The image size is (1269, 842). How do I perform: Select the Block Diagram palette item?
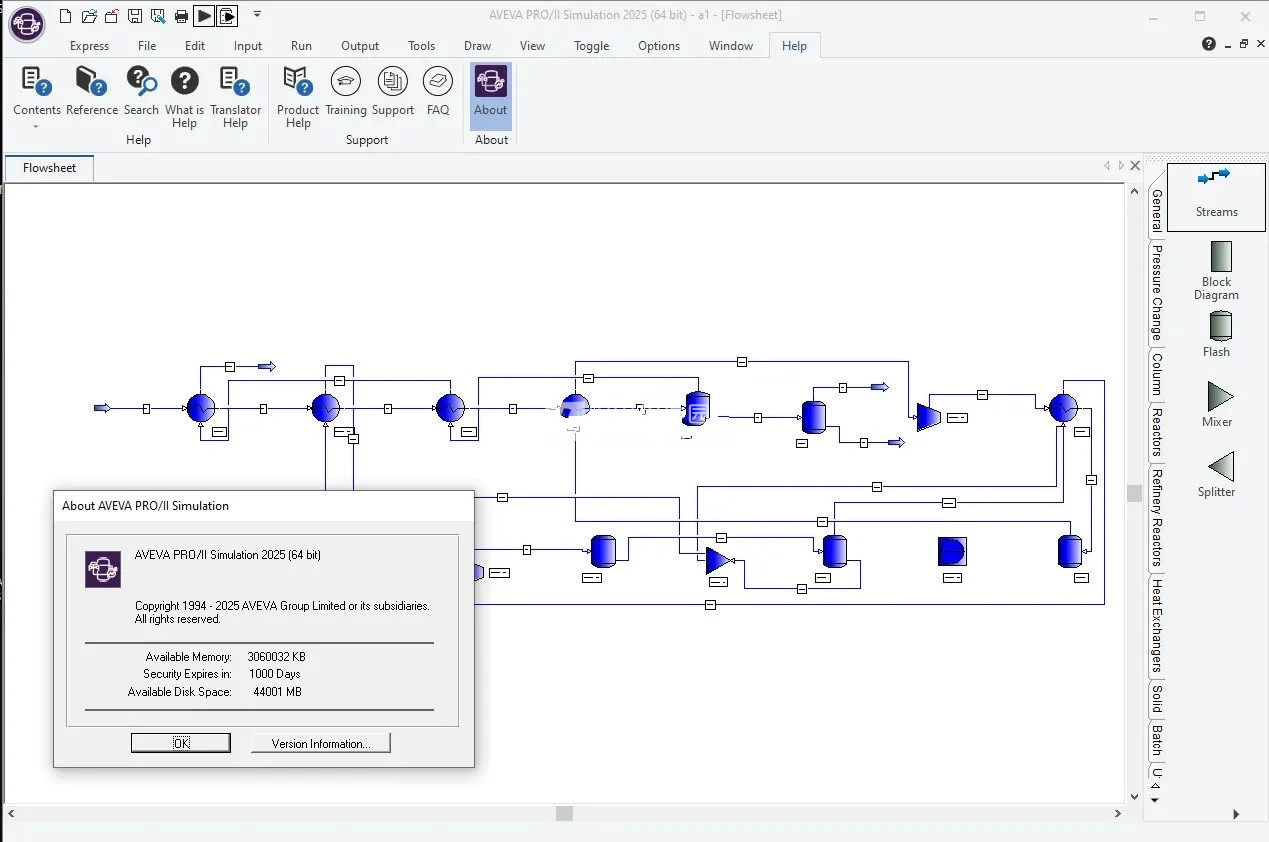[x=1216, y=270]
